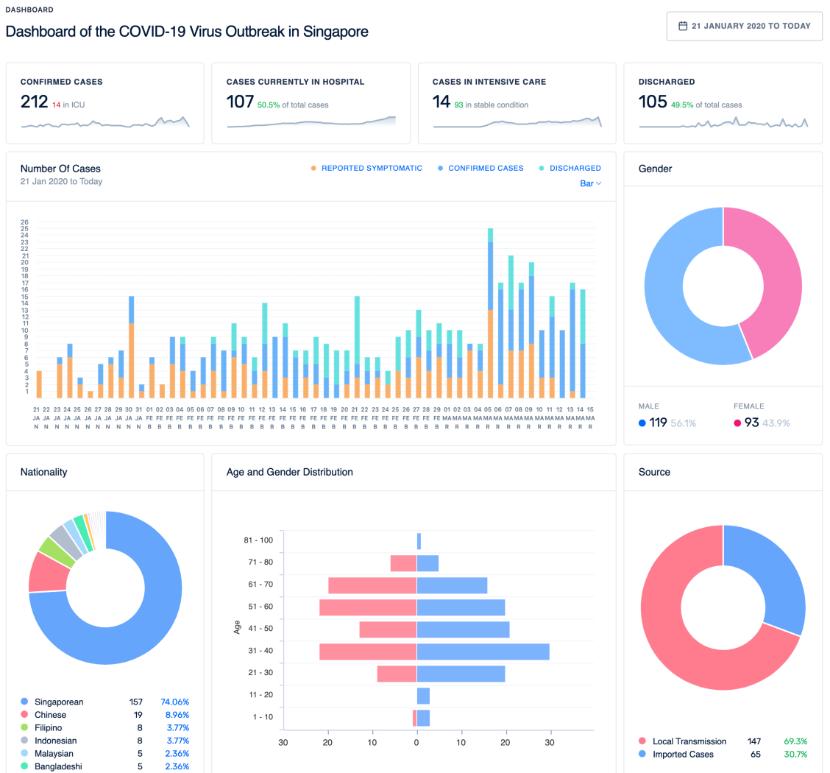Click the green Filipino legend dot
The image size is (830, 773).
[x=24, y=728]
